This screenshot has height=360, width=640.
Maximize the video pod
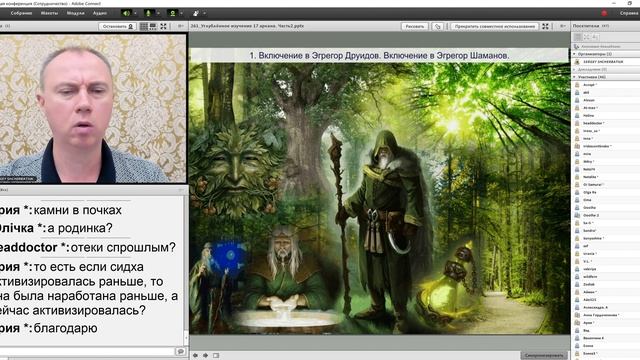pyautogui.click(x=163, y=26)
